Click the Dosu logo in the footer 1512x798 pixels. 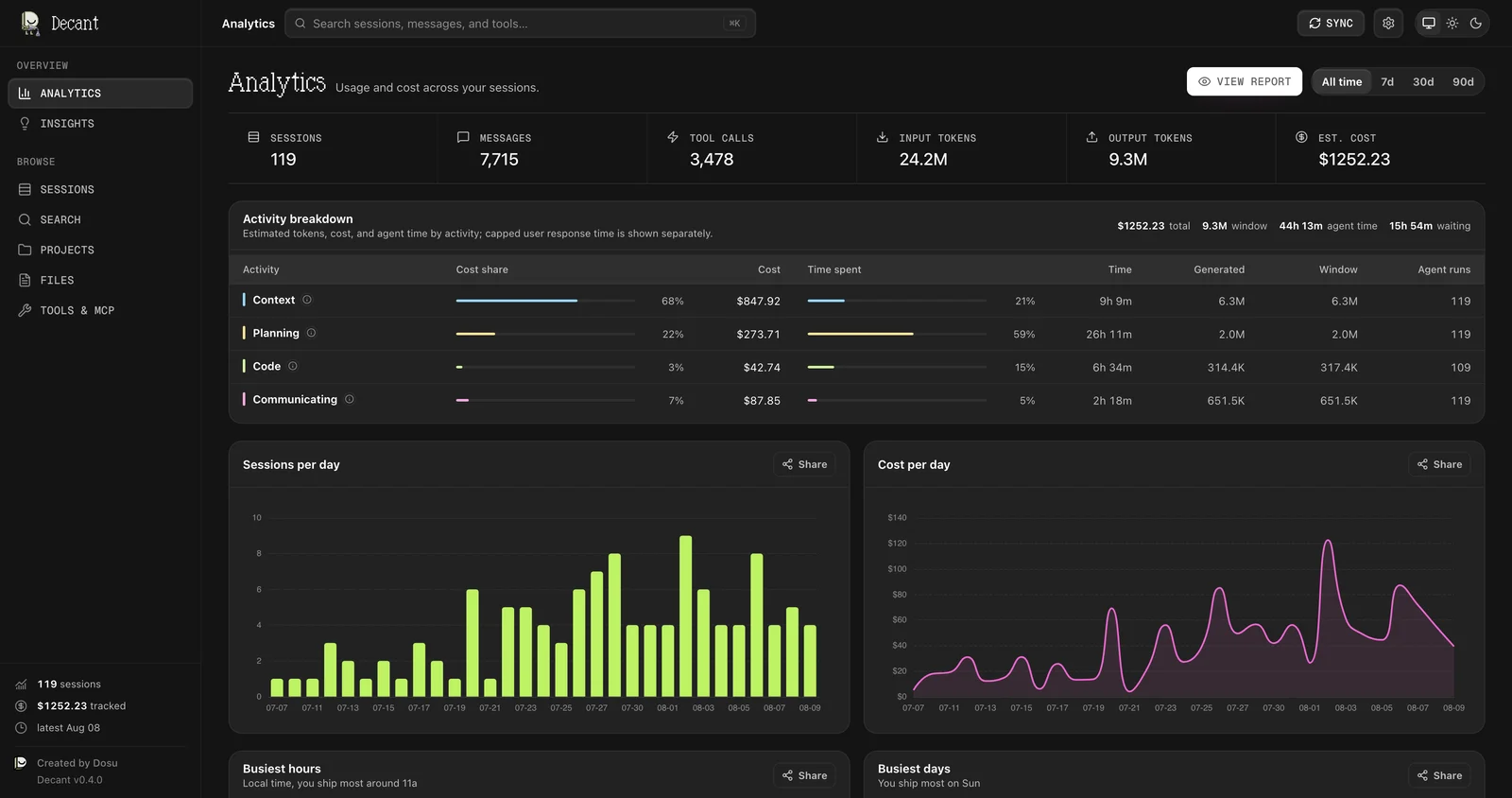point(21,763)
